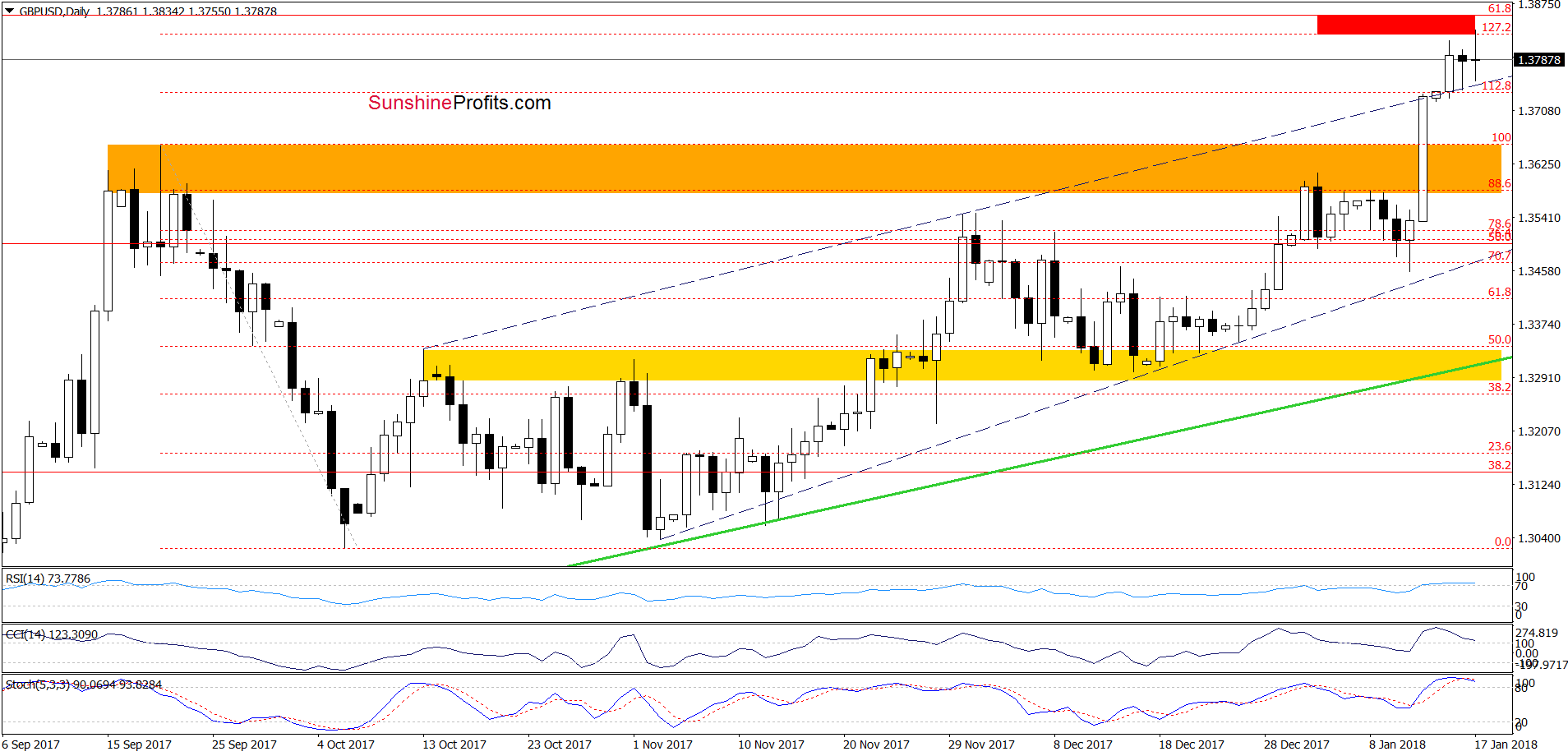Click the 1.33740 price axis value
This screenshot has height=756, width=1568.
[x=1538, y=325]
